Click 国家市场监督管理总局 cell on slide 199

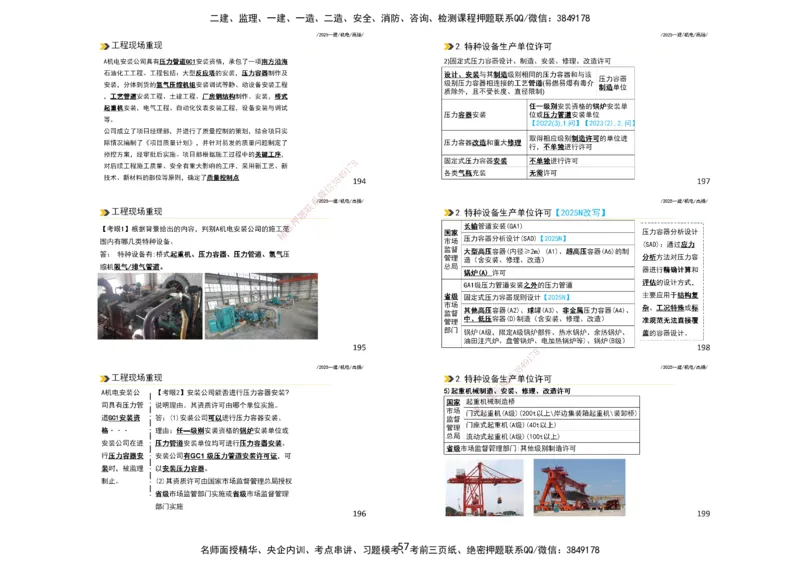[x=453, y=420]
